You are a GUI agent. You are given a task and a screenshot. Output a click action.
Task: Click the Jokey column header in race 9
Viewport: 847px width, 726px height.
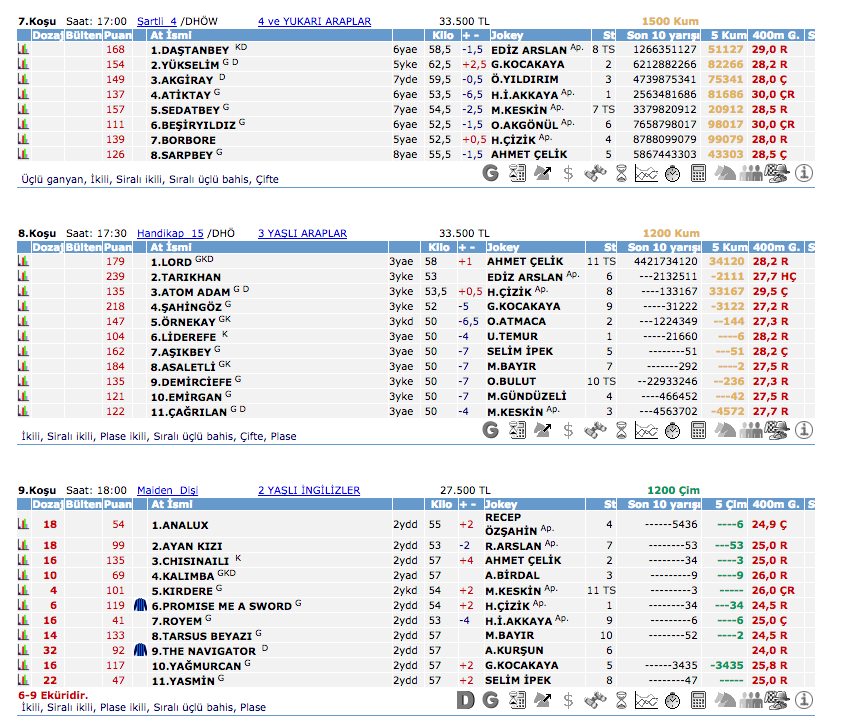point(502,504)
